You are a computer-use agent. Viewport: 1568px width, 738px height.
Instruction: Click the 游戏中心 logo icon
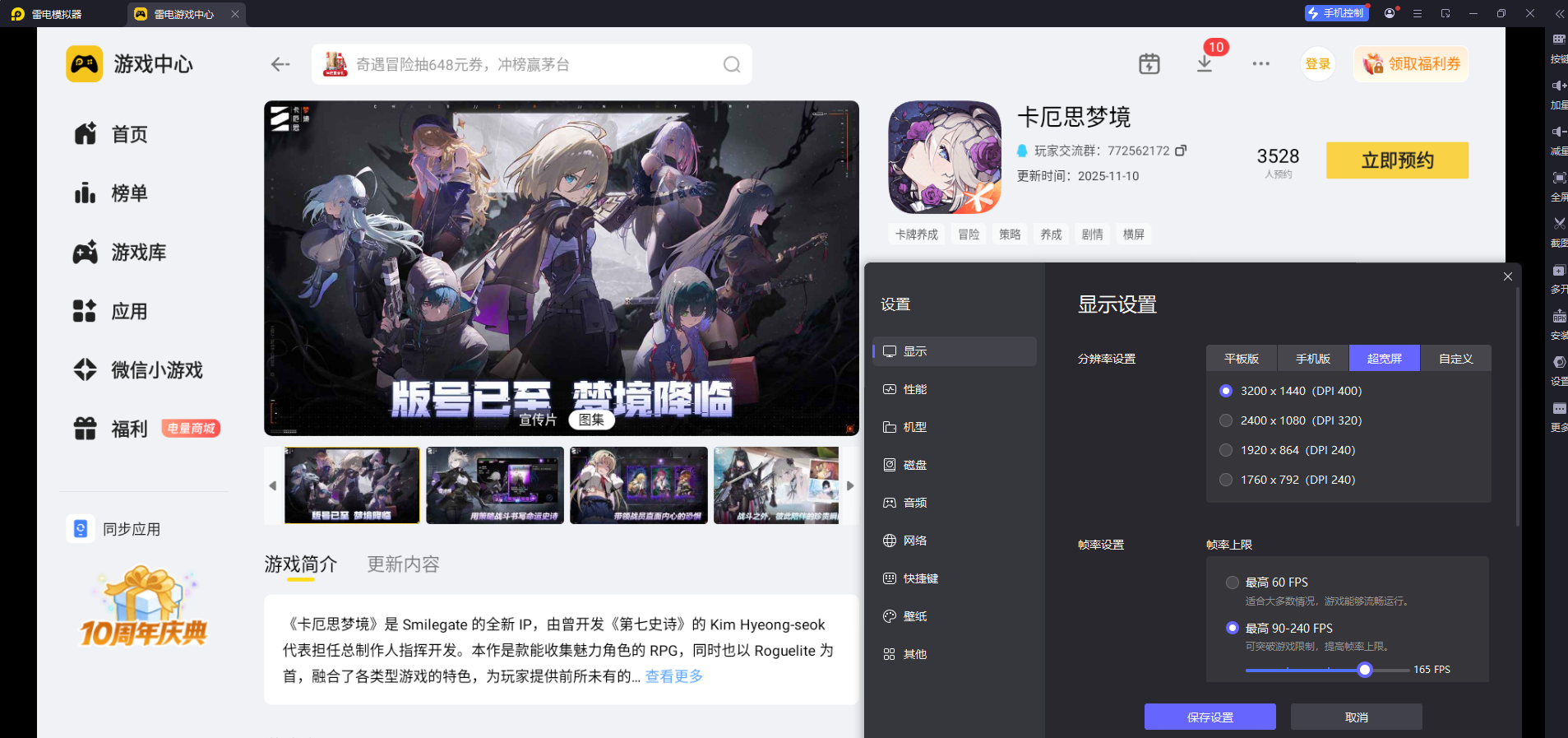pos(85,64)
